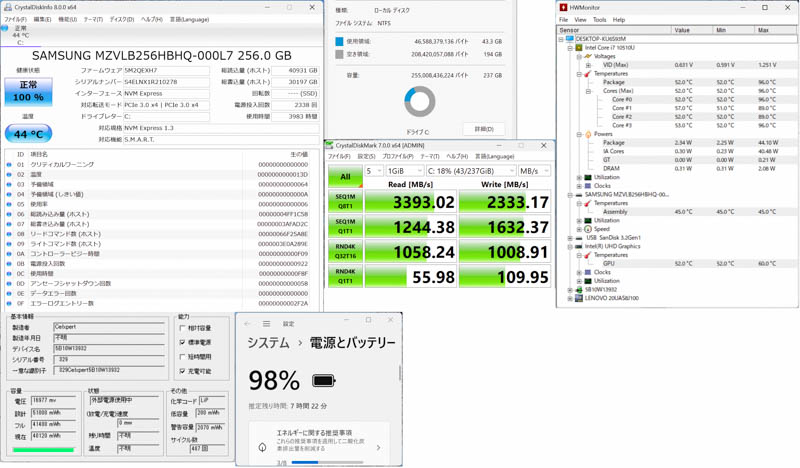Click the disk usage donut chart
The height and width of the screenshot is (468, 800).
[x=420, y=101]
